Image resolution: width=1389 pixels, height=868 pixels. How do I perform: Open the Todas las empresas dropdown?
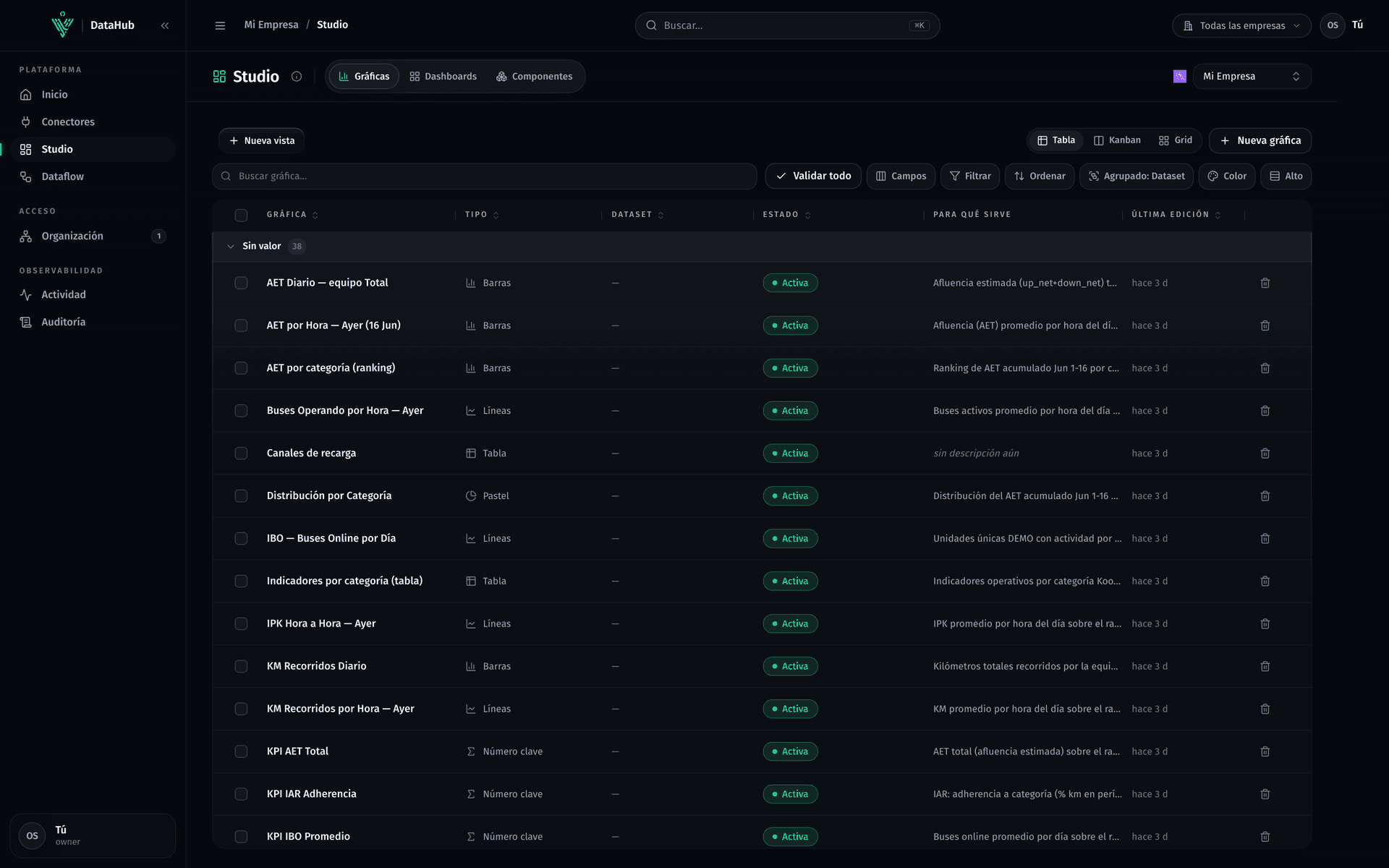click(1241, 25)
